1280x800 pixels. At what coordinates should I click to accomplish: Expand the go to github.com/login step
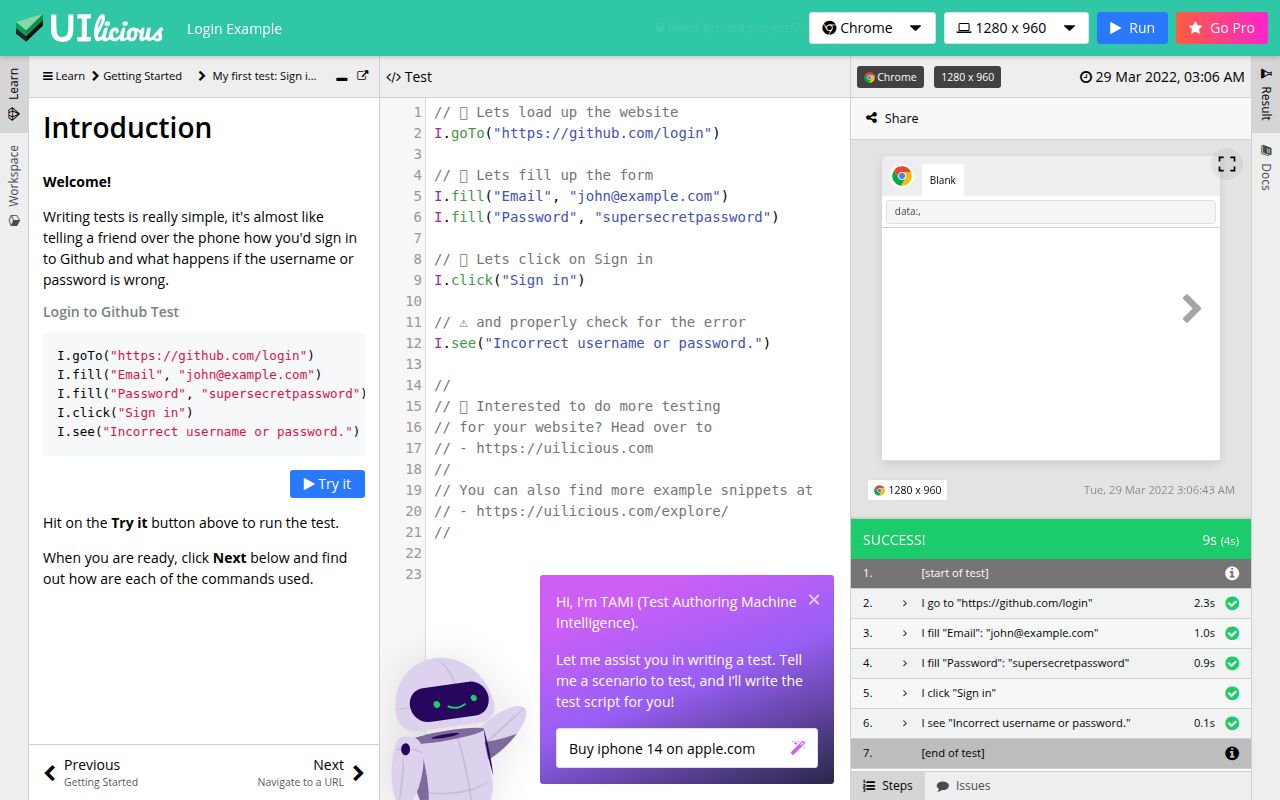(905, 603)
